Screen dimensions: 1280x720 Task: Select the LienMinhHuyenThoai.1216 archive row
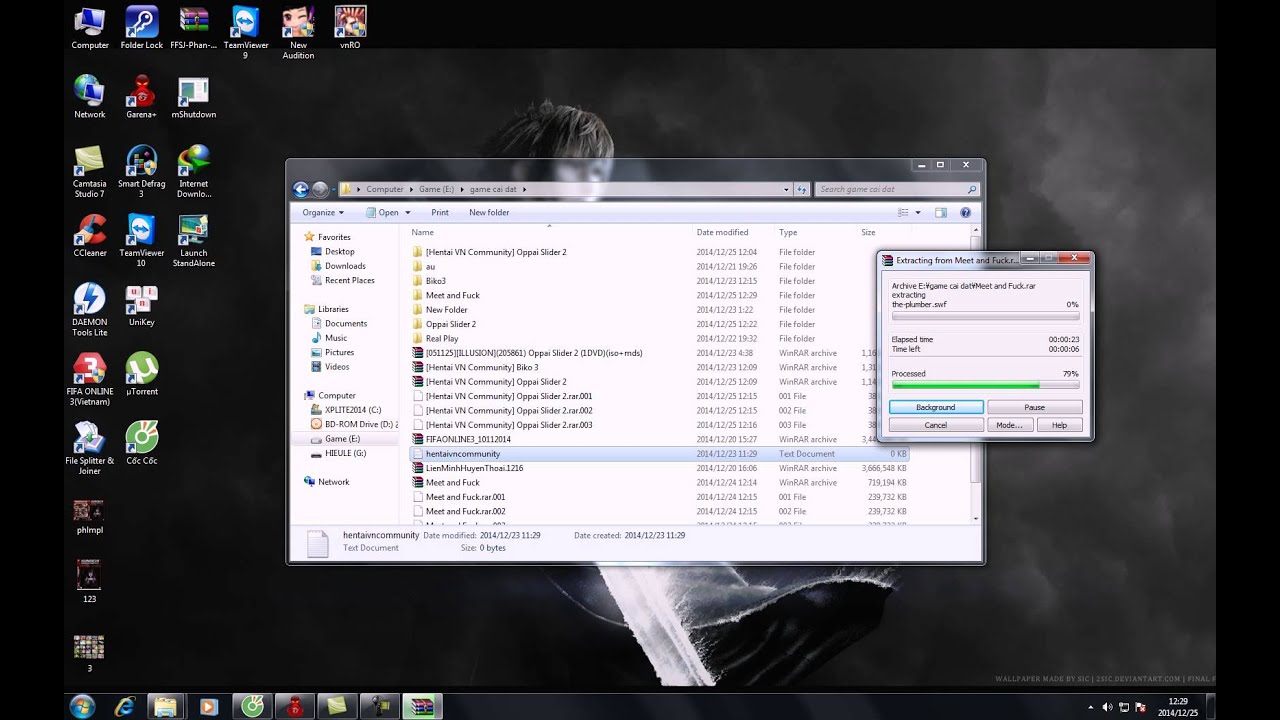[x=660, y=468]
